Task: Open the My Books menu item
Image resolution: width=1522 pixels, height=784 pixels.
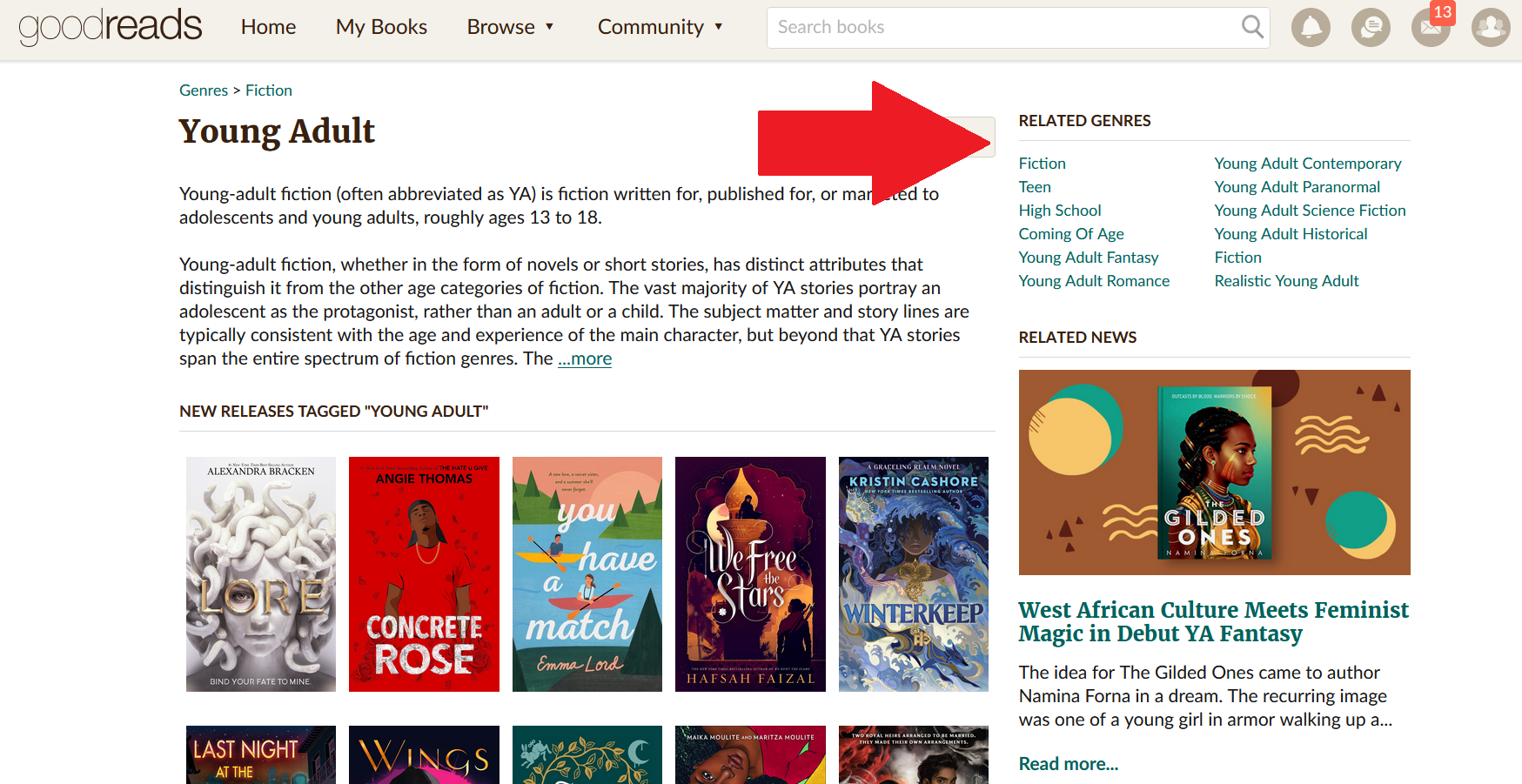Action: point(381,27)
